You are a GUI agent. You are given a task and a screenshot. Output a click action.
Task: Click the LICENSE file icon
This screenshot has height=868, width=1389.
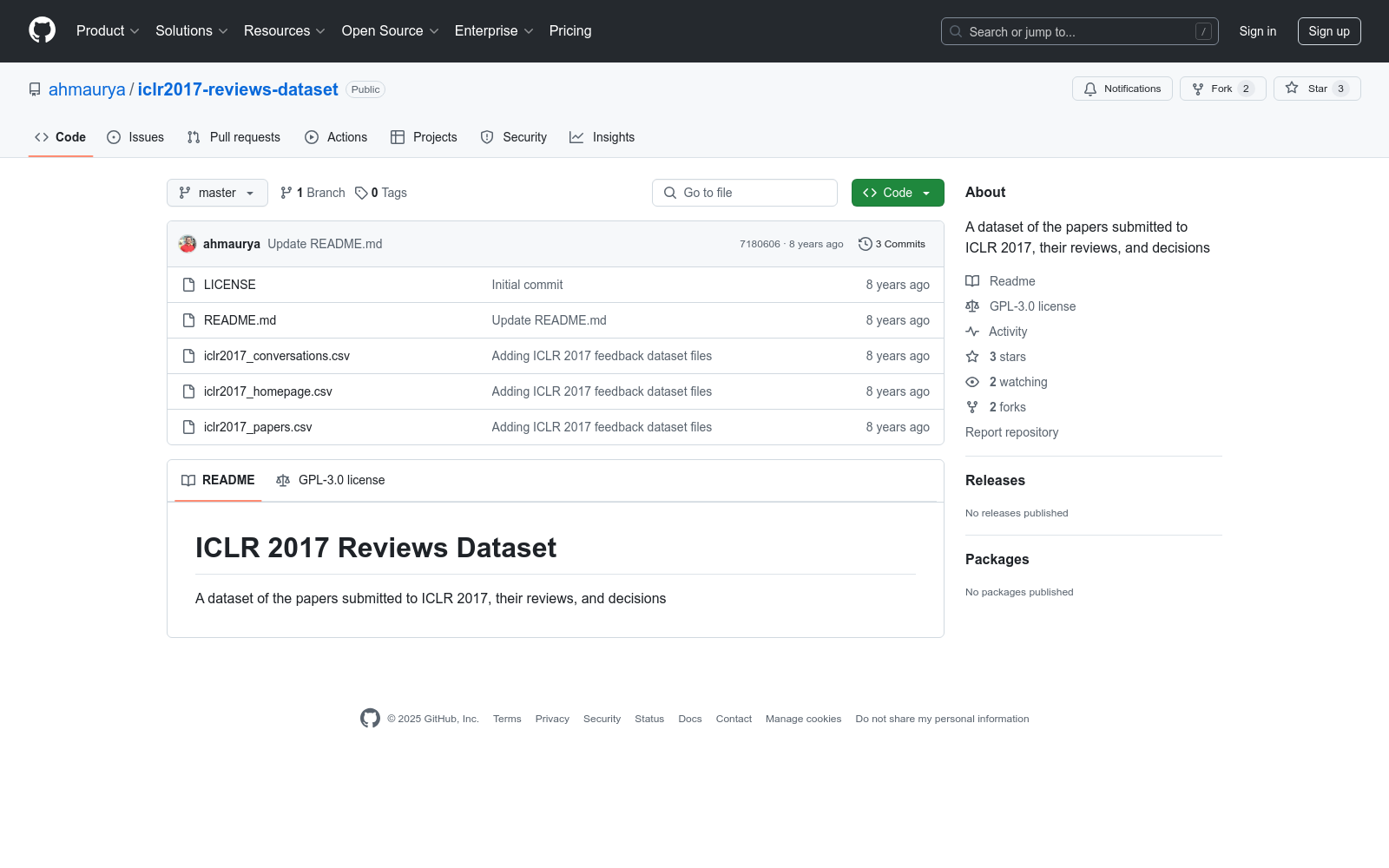pos(188,285)
